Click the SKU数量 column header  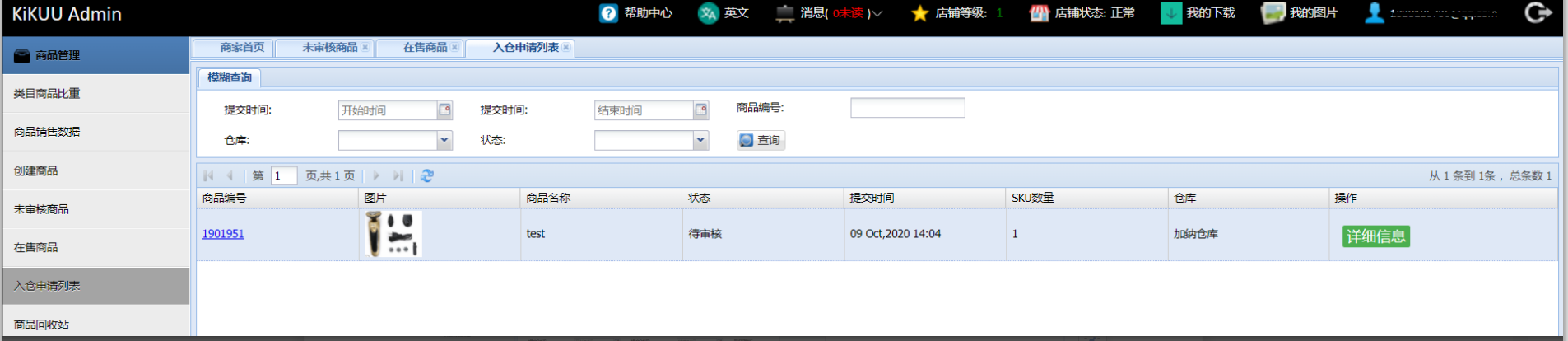(x=1087, y=198)
